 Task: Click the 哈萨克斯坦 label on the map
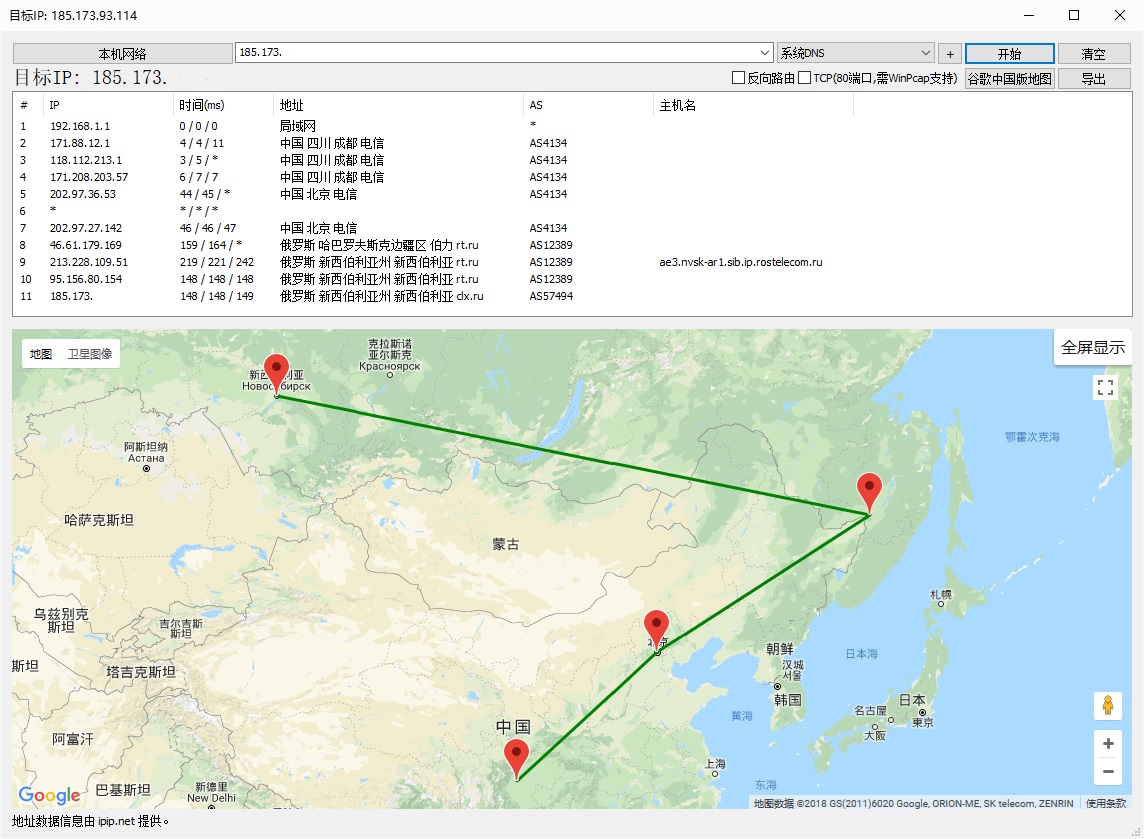[x=98, y=520]
